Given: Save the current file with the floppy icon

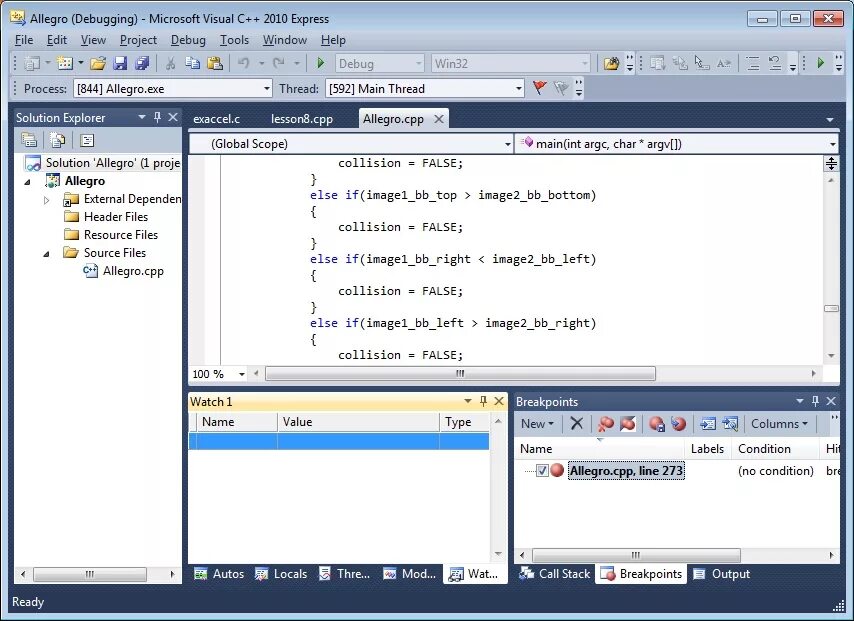Looking at the screenshot, I should (120, 64).
